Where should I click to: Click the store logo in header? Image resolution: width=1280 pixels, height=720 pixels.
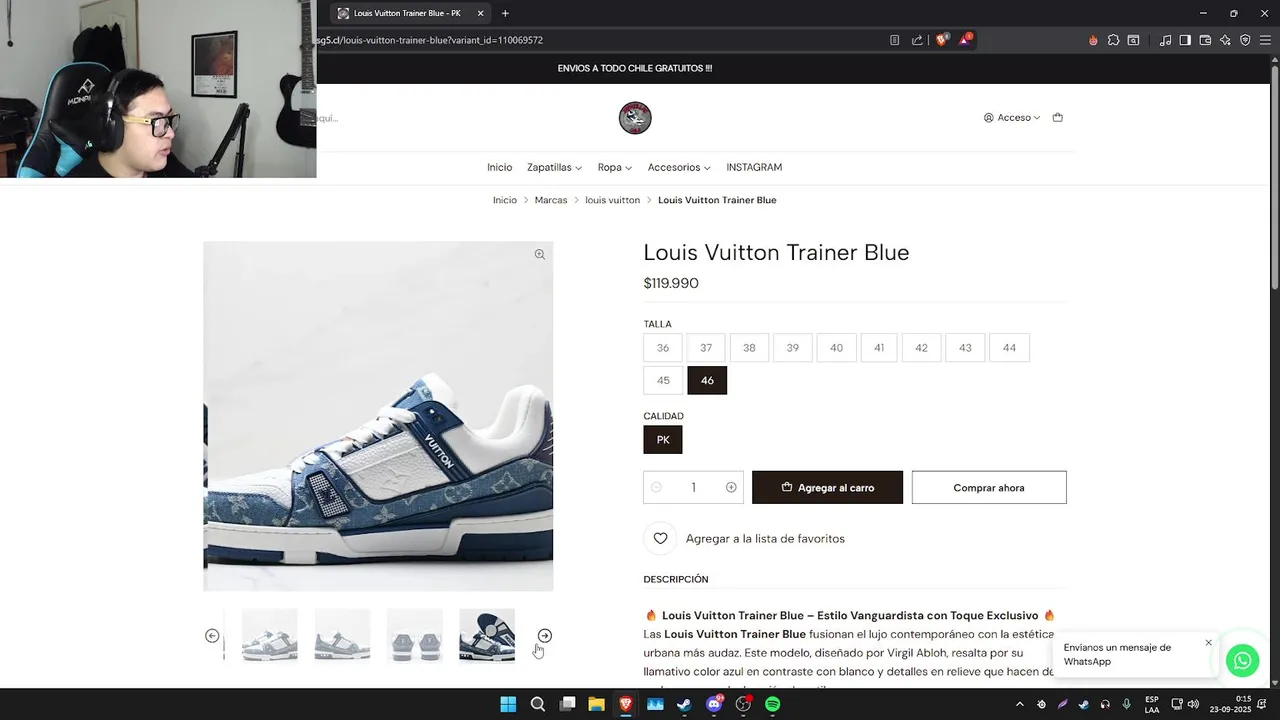click(635, 118)
